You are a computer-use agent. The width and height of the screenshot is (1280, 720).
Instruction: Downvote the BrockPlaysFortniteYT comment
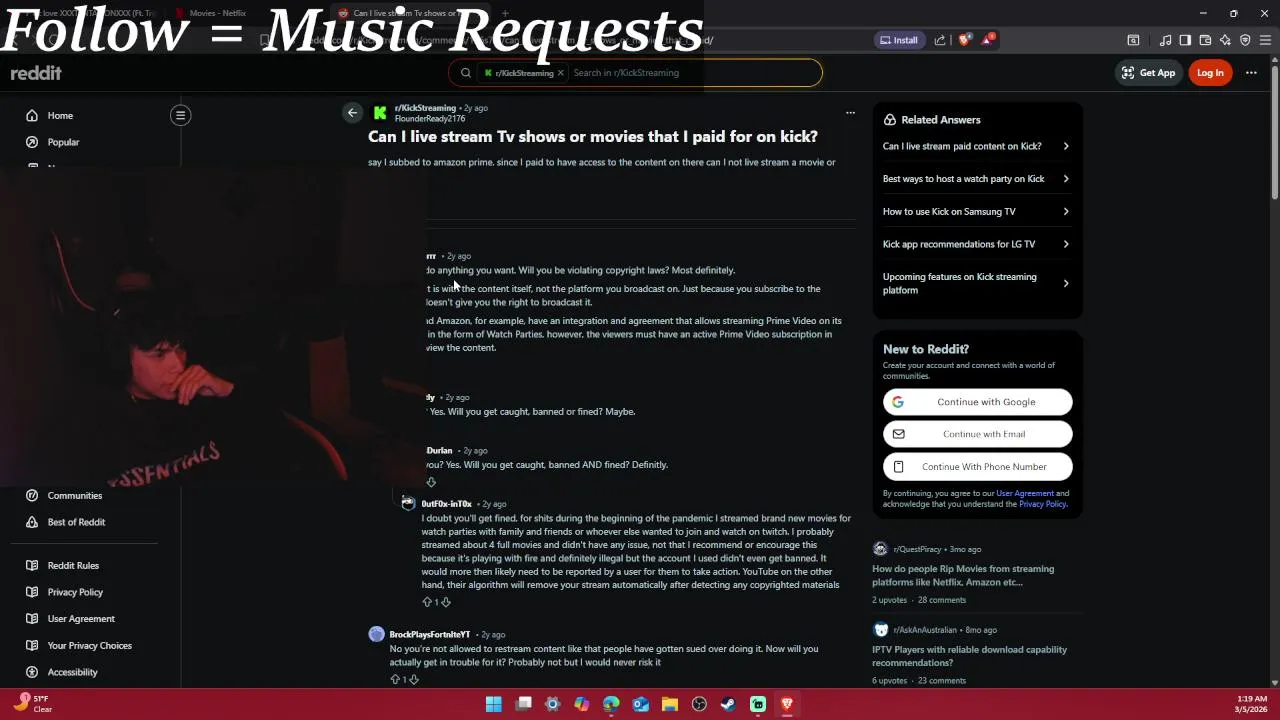click(414, 679)
